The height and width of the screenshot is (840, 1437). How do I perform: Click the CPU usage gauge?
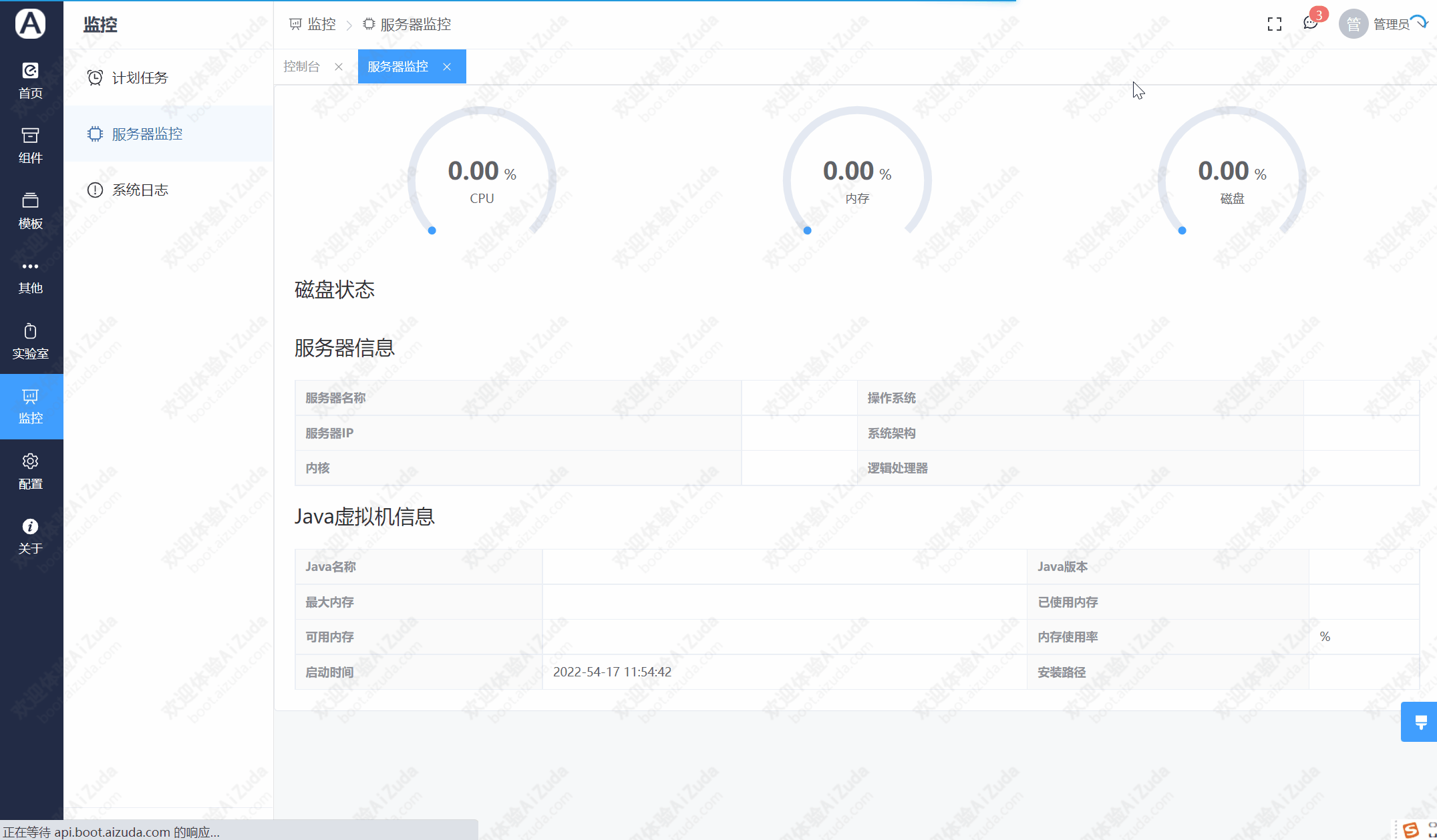[482, 177]
